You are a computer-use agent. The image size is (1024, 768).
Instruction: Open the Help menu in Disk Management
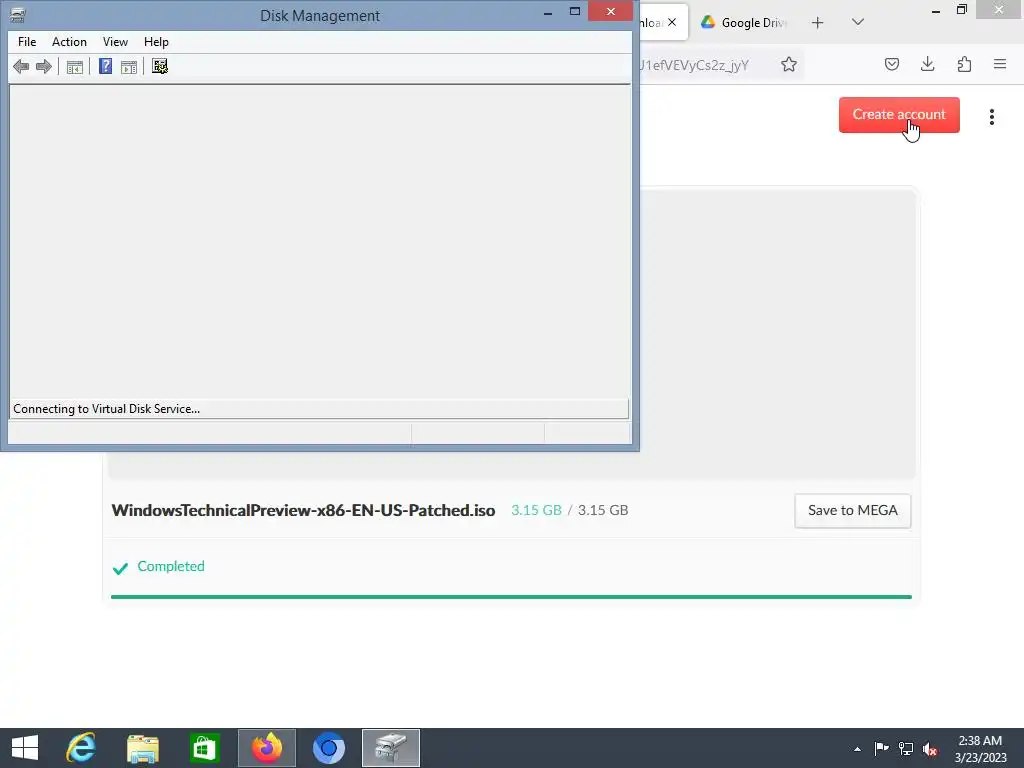[x=156, y=42]
